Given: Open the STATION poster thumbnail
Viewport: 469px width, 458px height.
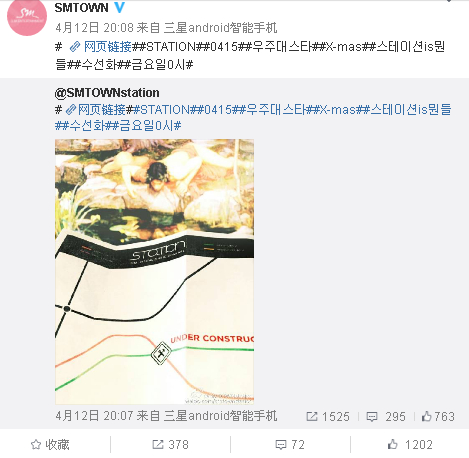Looking at the screenshot, I should click(154, 272).
